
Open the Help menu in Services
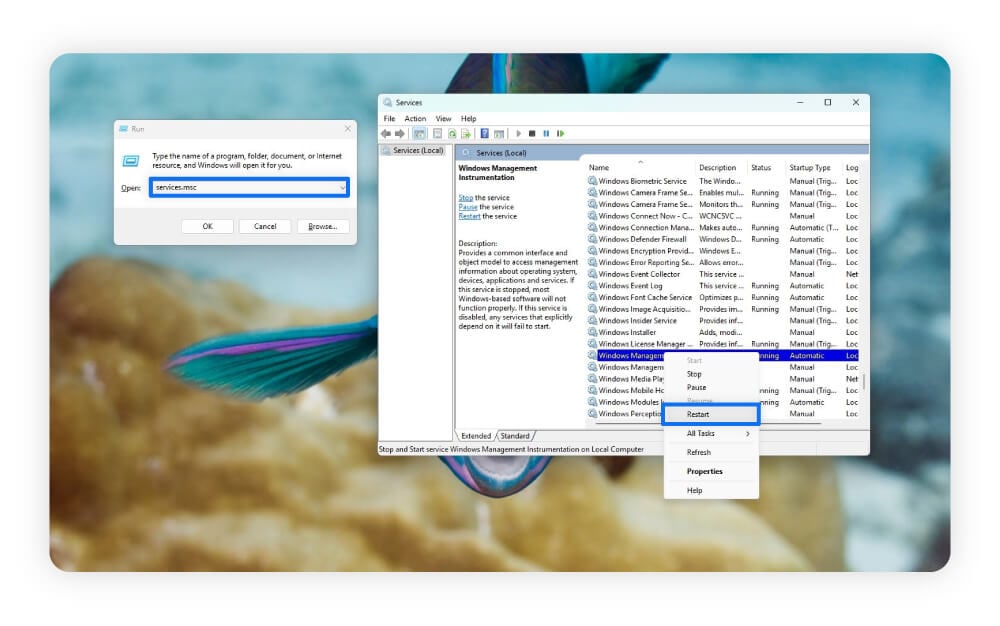click(469, 119)
